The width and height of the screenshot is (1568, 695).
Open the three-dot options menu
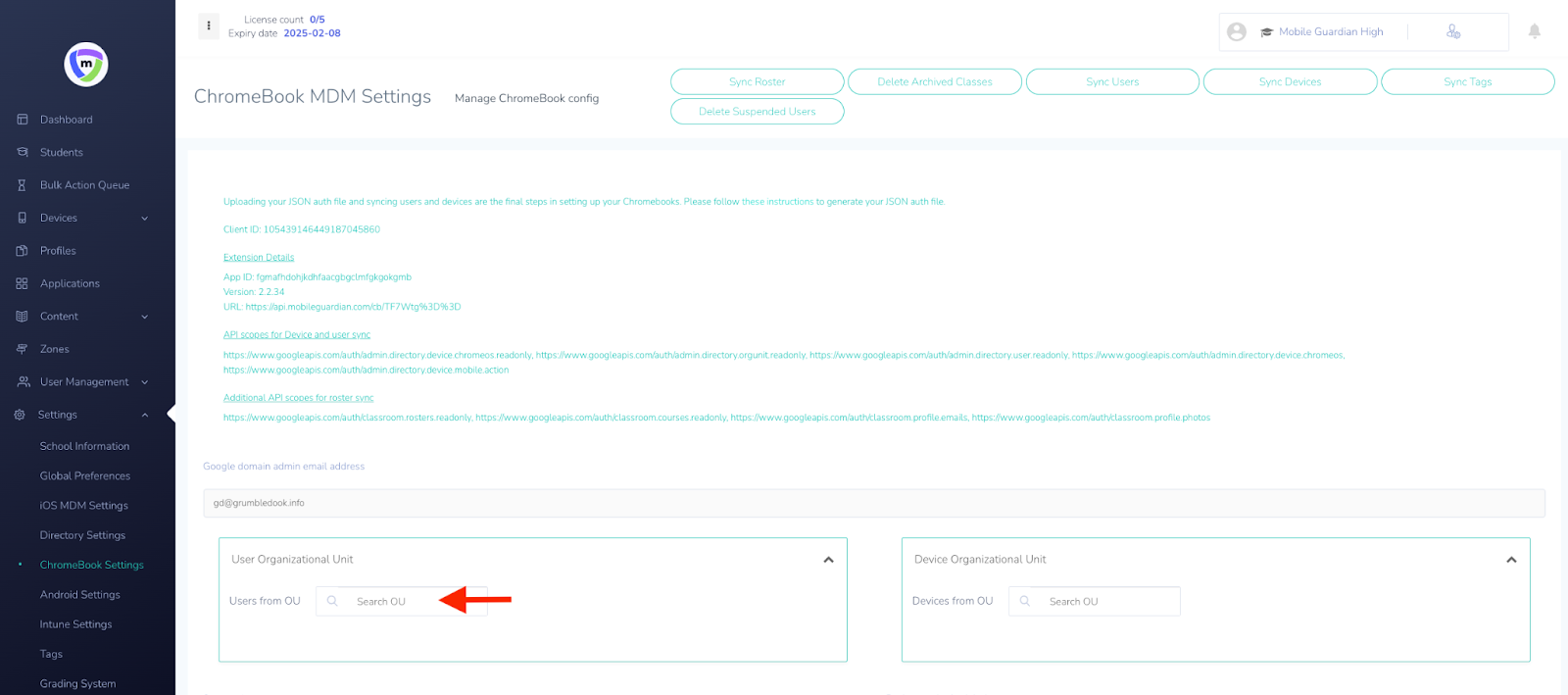[x=209, y=25]
